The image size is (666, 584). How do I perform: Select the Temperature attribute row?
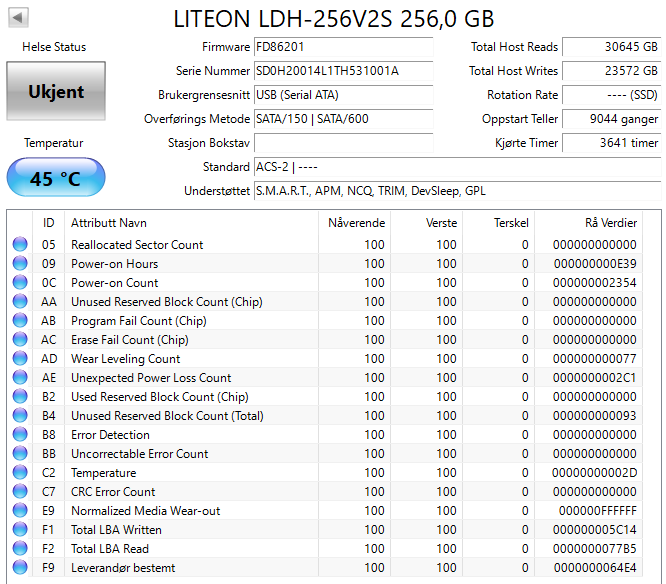click(x=326, y=472)
